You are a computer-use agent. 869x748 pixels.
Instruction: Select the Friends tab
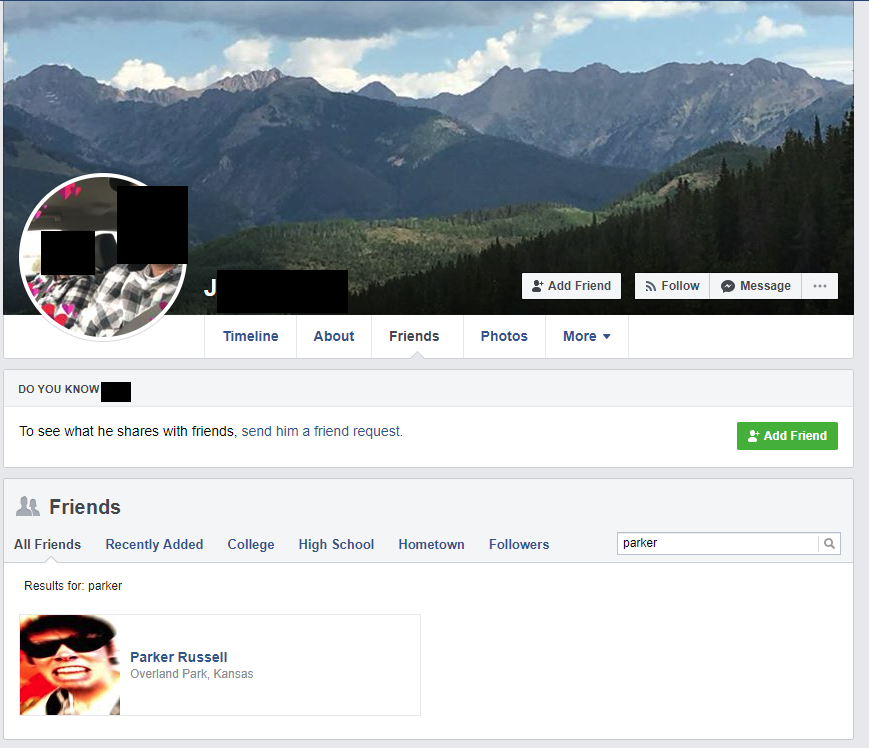[x=414, y=336]
